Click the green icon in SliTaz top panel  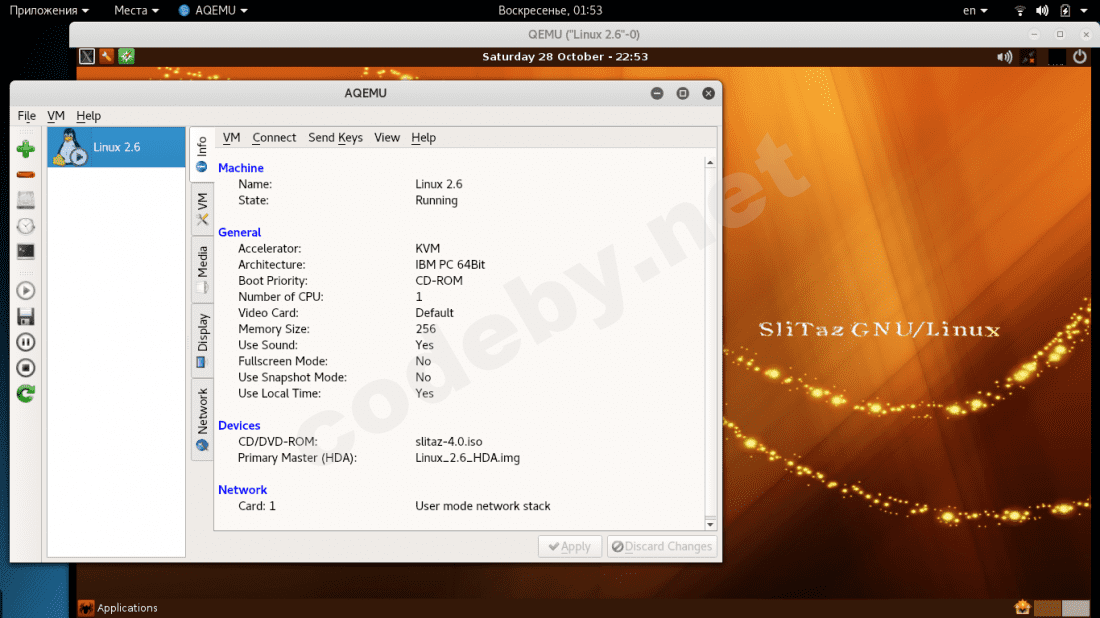[x=126, y=56]
